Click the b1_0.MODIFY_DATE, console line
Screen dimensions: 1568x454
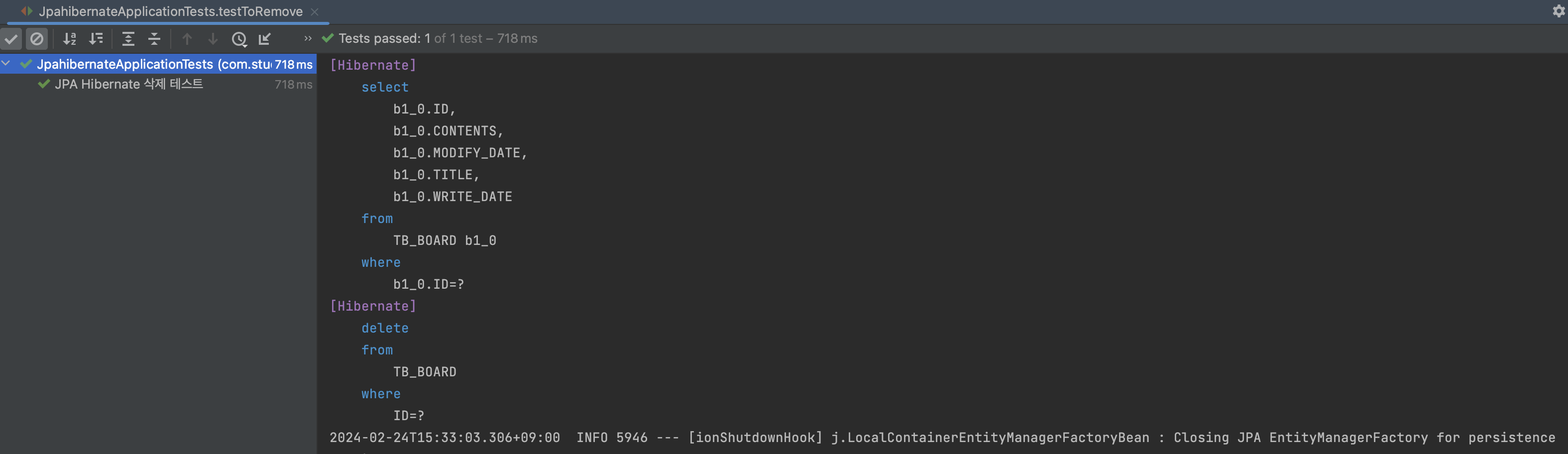click(x=460, y=153)
